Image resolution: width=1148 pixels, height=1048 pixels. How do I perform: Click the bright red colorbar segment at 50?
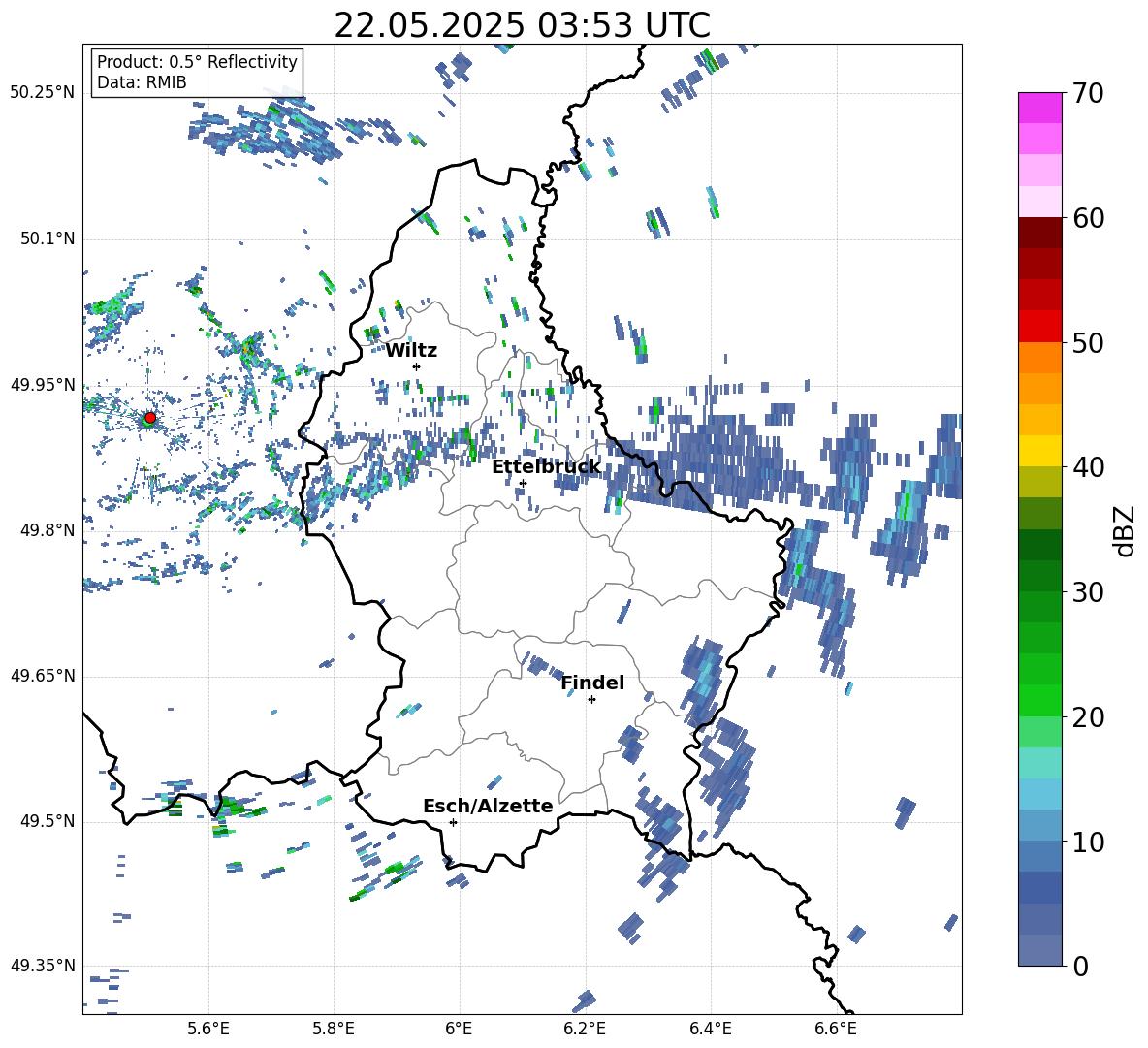click(1039, 327)
